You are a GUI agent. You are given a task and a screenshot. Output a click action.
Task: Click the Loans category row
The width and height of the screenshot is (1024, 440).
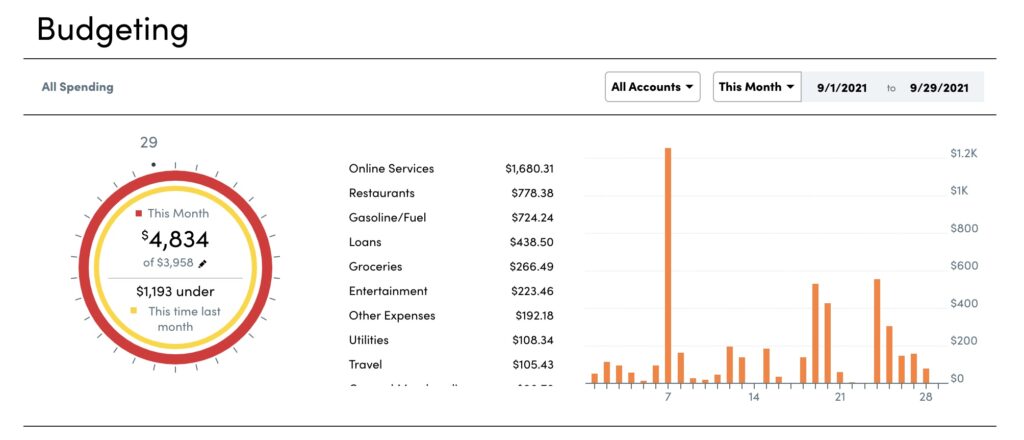365,242
